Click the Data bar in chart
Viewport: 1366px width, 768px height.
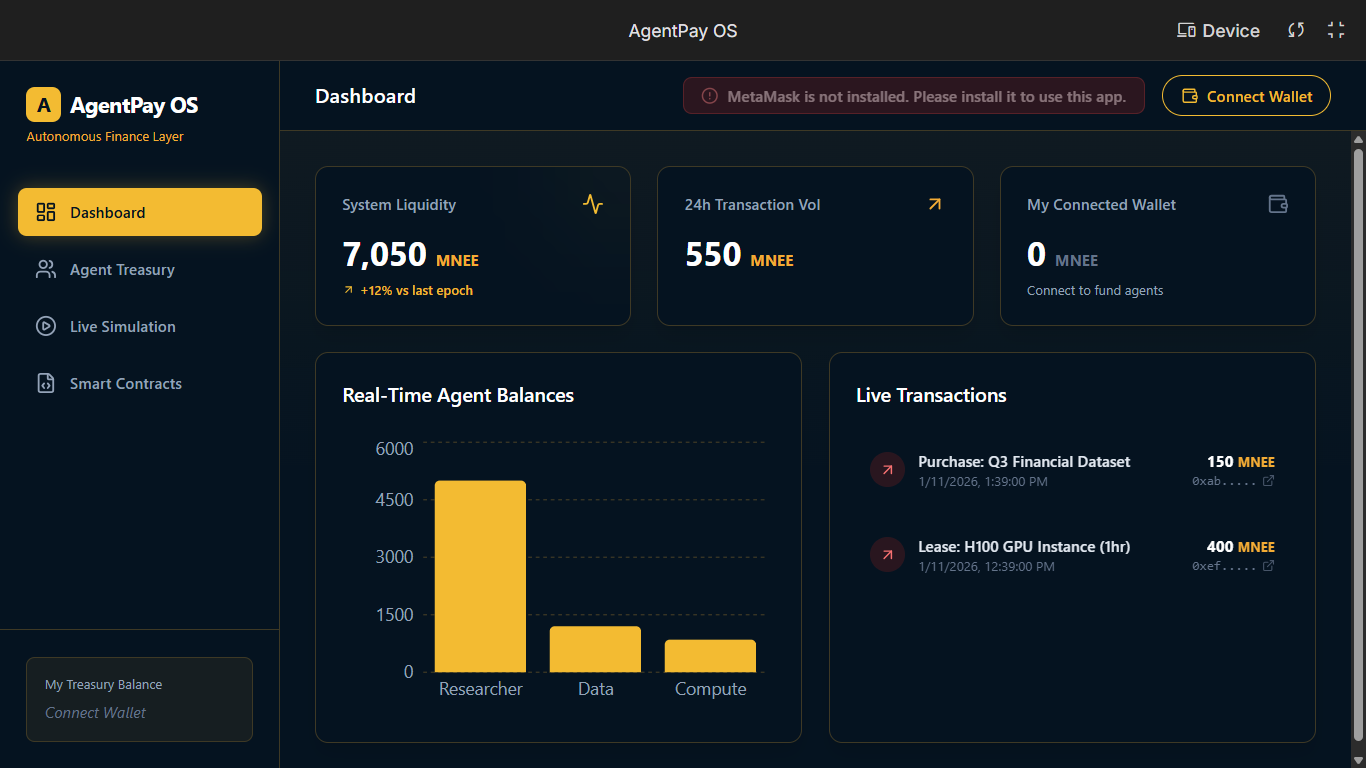pyautogui.click(x=595, y=649)
